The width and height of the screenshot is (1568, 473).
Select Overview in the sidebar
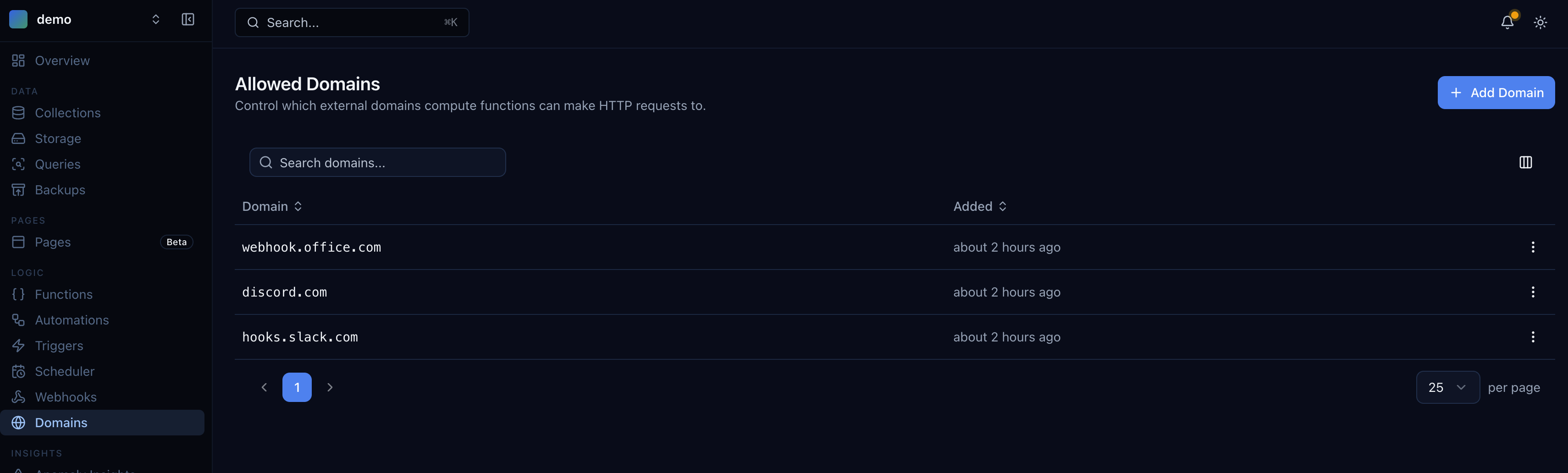point(61,60)
